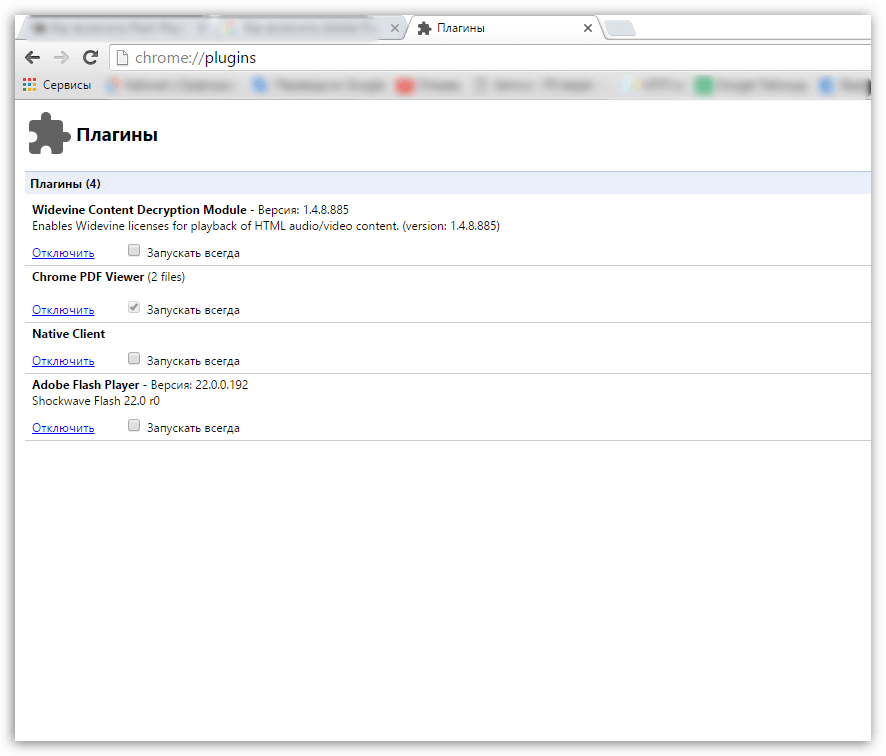Click the page info icon in address bar
Viewport: 886px width, 756px height.
click(122, 58)
